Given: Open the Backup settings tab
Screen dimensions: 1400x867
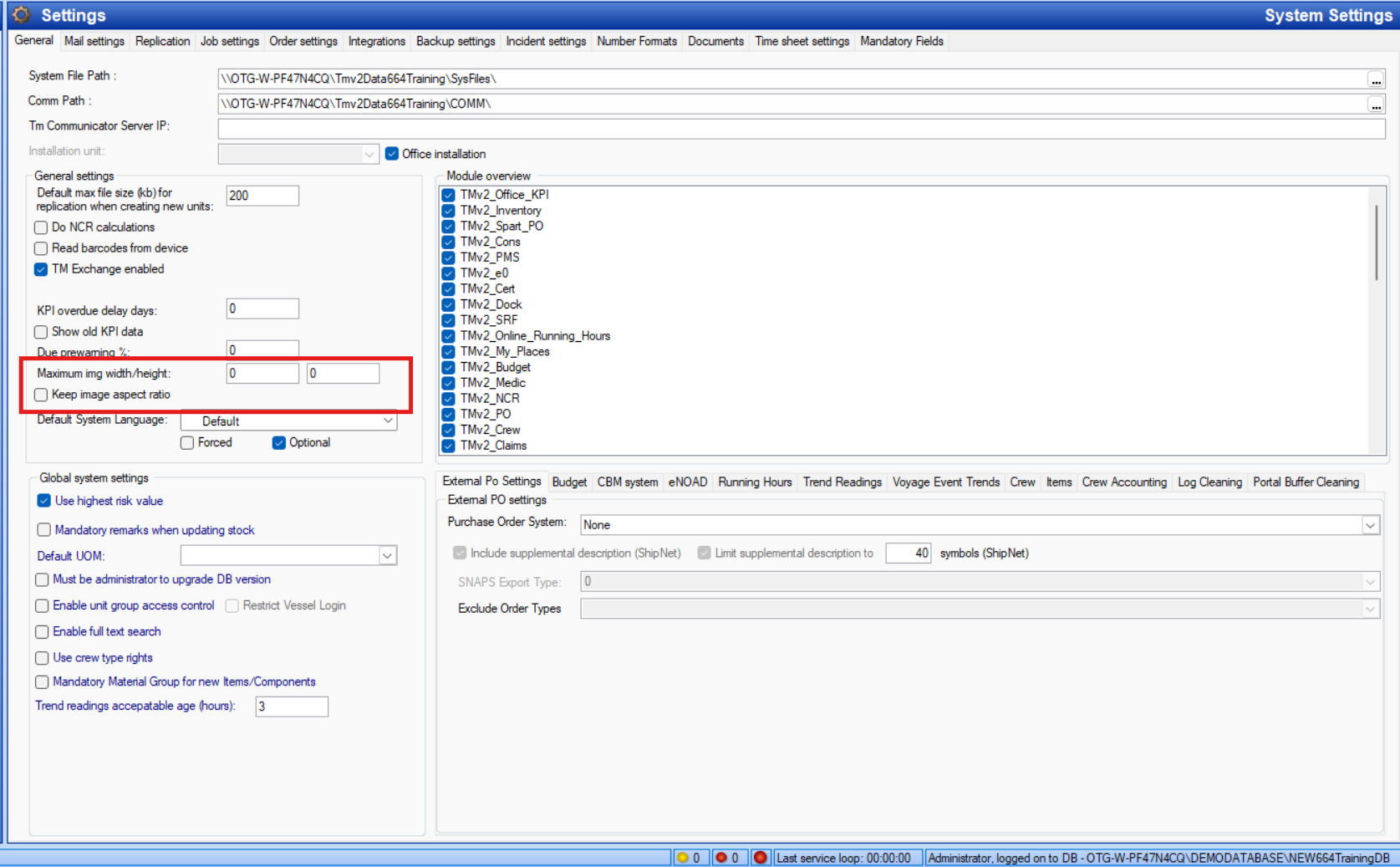Looking at the screenshot, I should [455, 40].
